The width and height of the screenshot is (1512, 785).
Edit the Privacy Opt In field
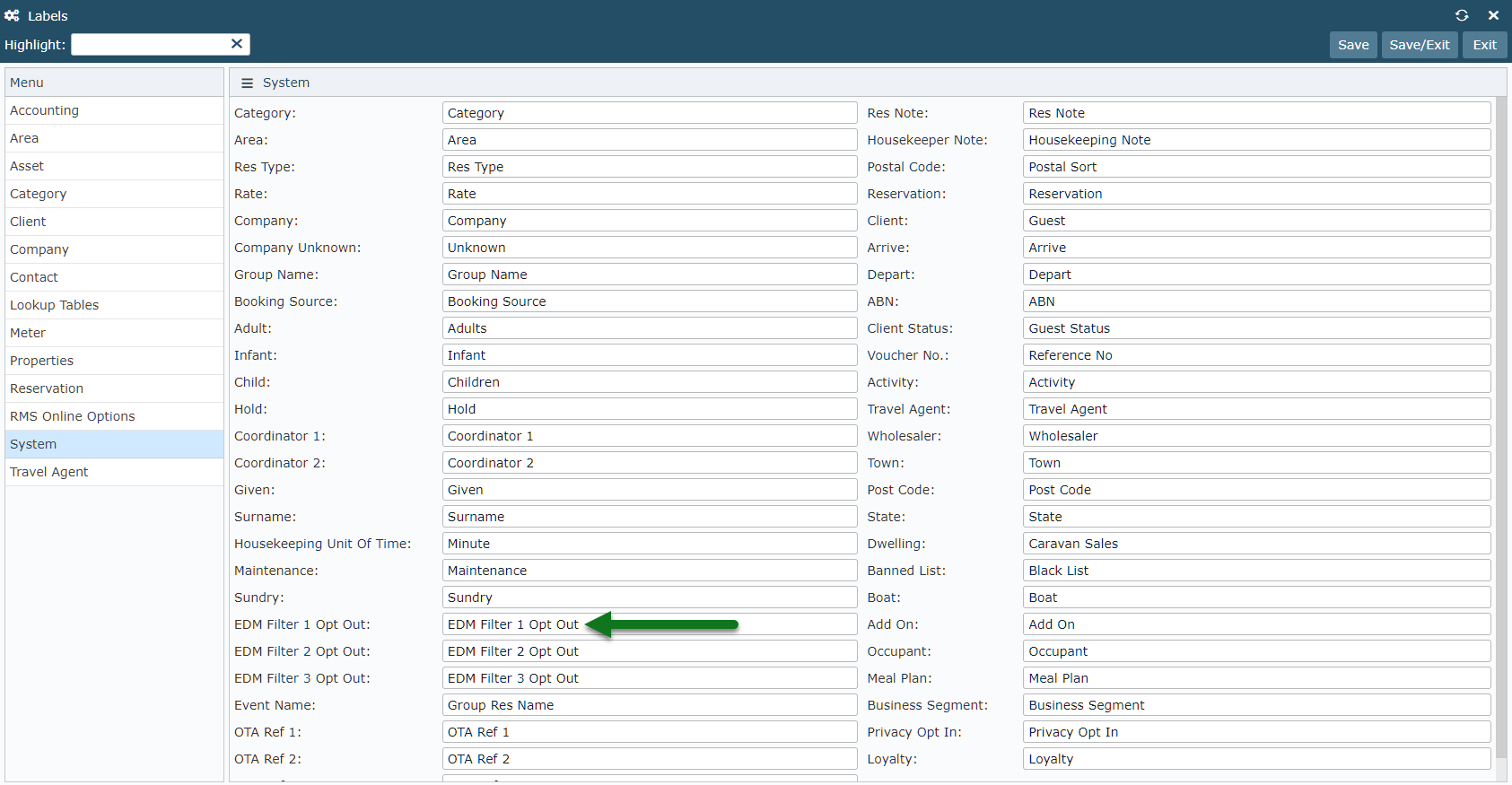click(x=1257, y=732)
